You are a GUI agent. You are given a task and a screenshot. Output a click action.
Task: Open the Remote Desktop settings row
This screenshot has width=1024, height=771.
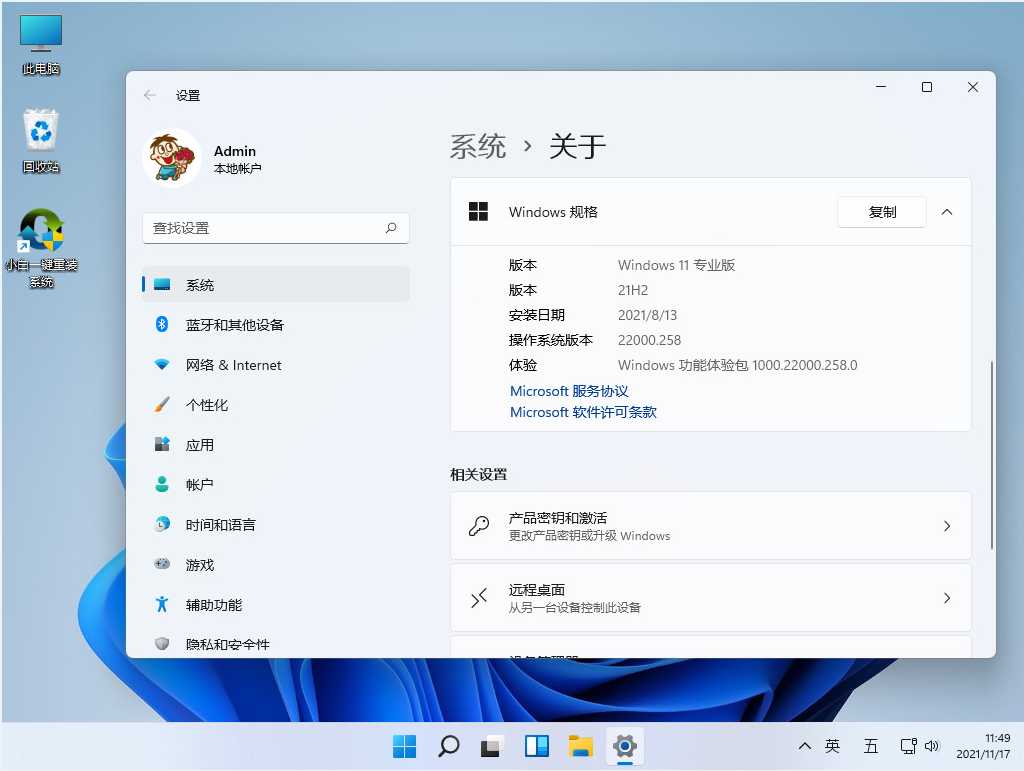coord(710,598)
